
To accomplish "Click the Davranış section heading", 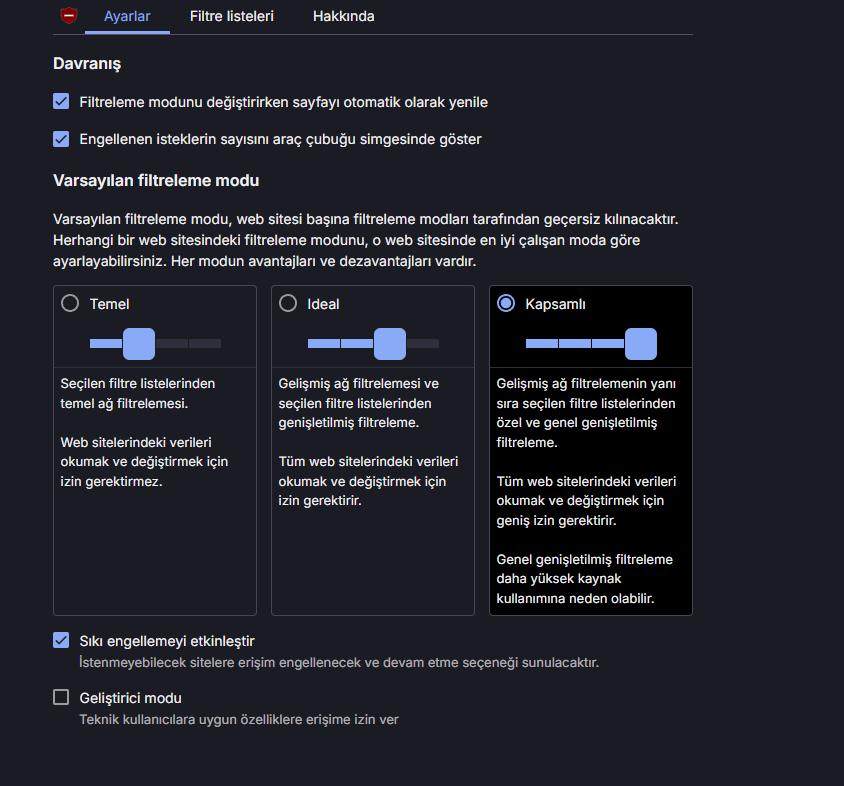I will 87,64.
